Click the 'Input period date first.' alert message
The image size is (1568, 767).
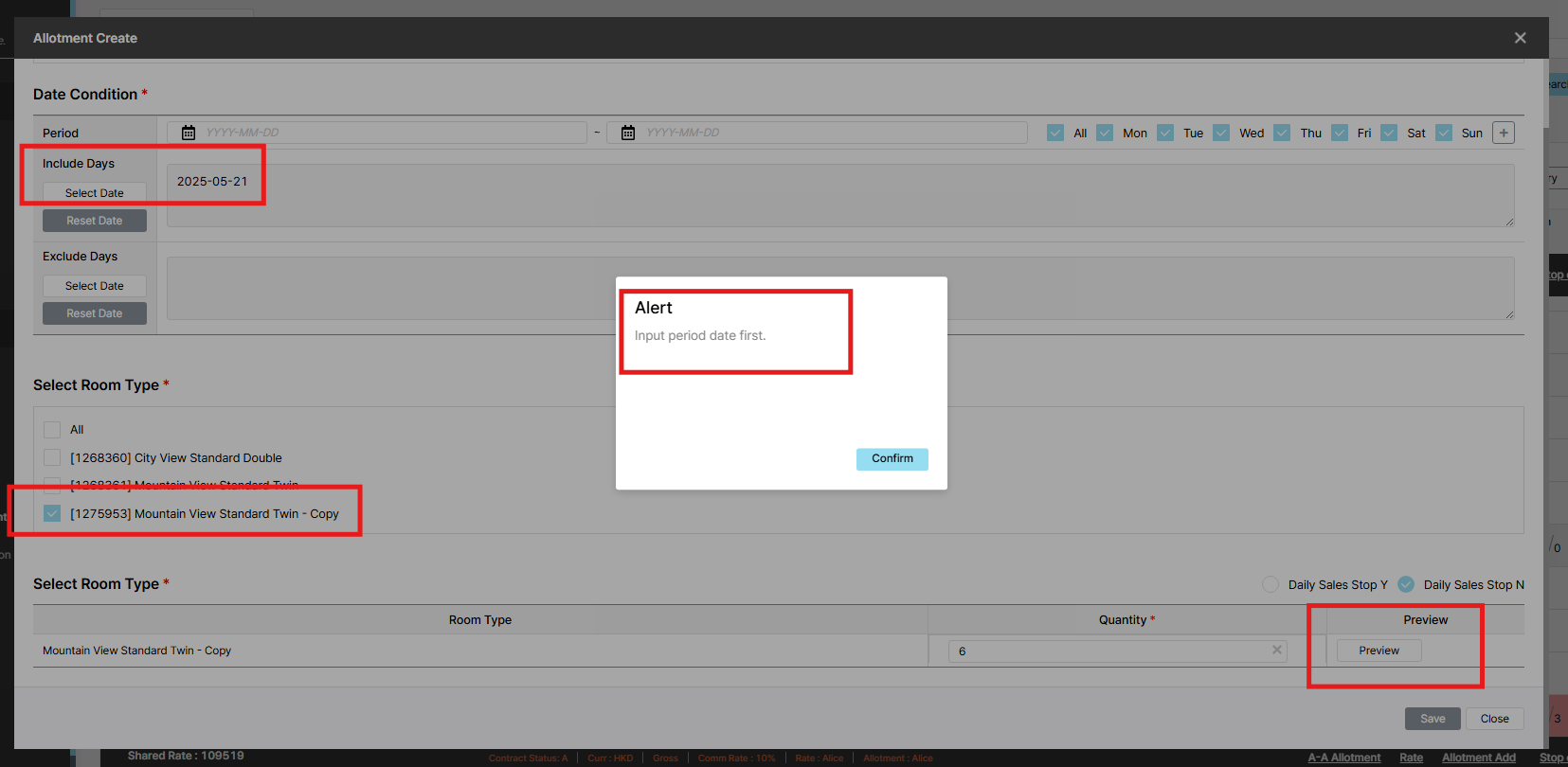click(x=700, y=335)
